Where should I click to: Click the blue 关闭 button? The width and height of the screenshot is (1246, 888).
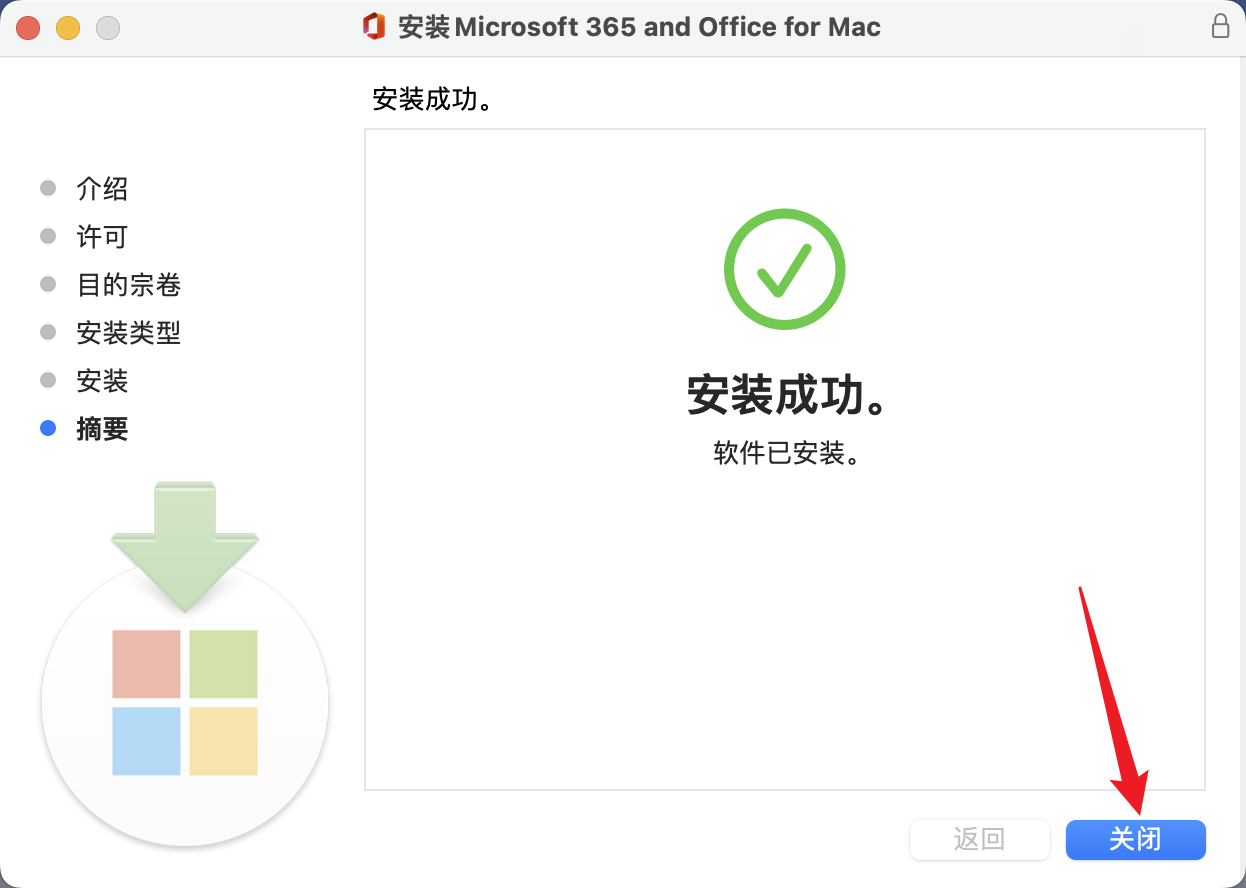(1136, 839)
